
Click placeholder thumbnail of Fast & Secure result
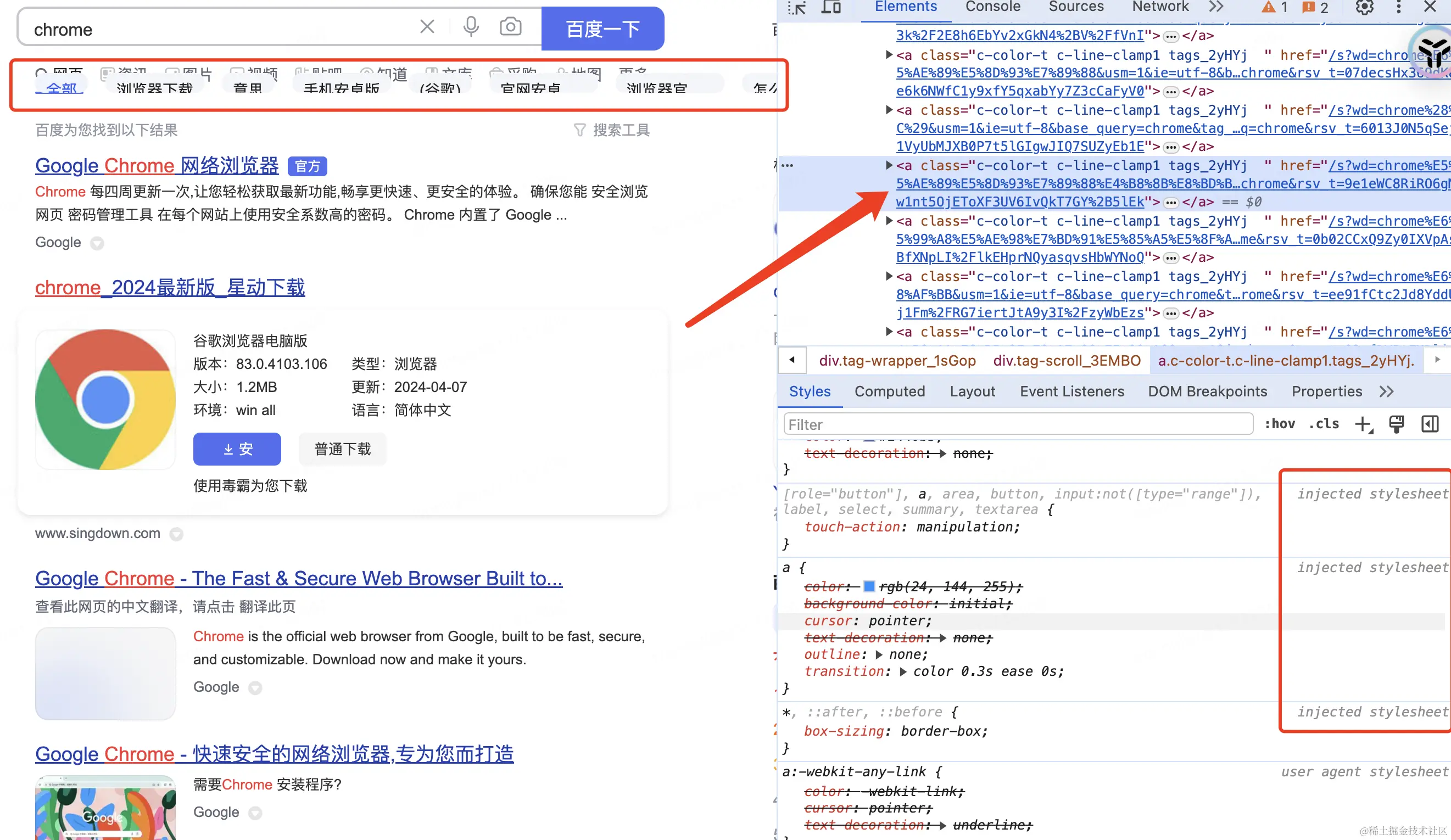point(105,674)
